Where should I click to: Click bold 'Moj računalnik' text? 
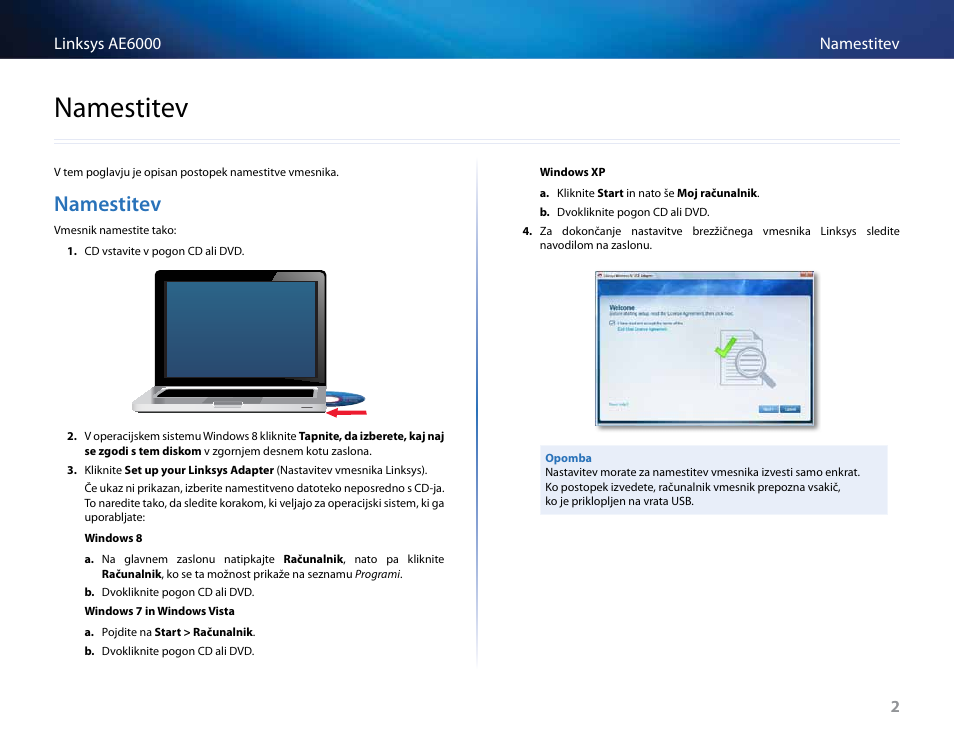tap(717, 193)
